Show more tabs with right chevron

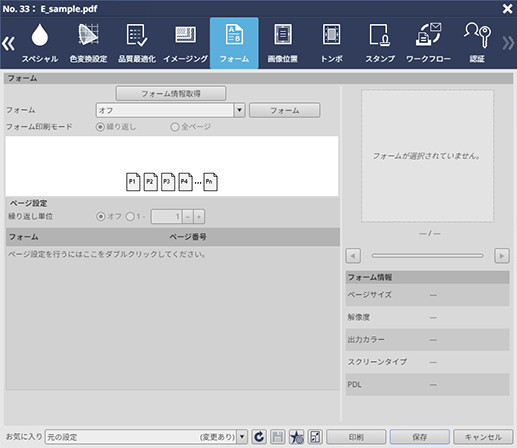[x=508, y=43]
